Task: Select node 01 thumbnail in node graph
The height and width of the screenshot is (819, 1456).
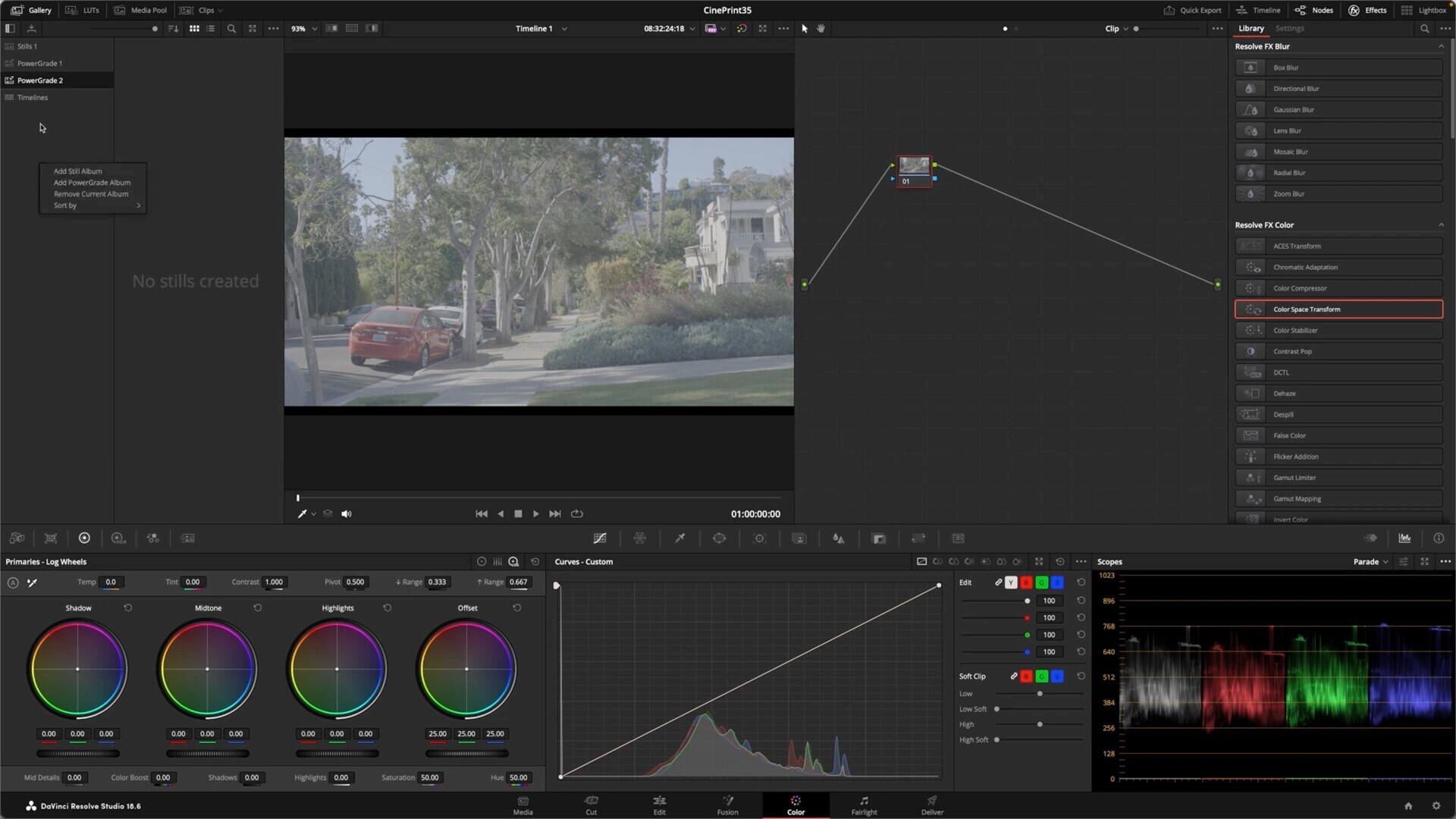Action: click(x=914, y=166)
